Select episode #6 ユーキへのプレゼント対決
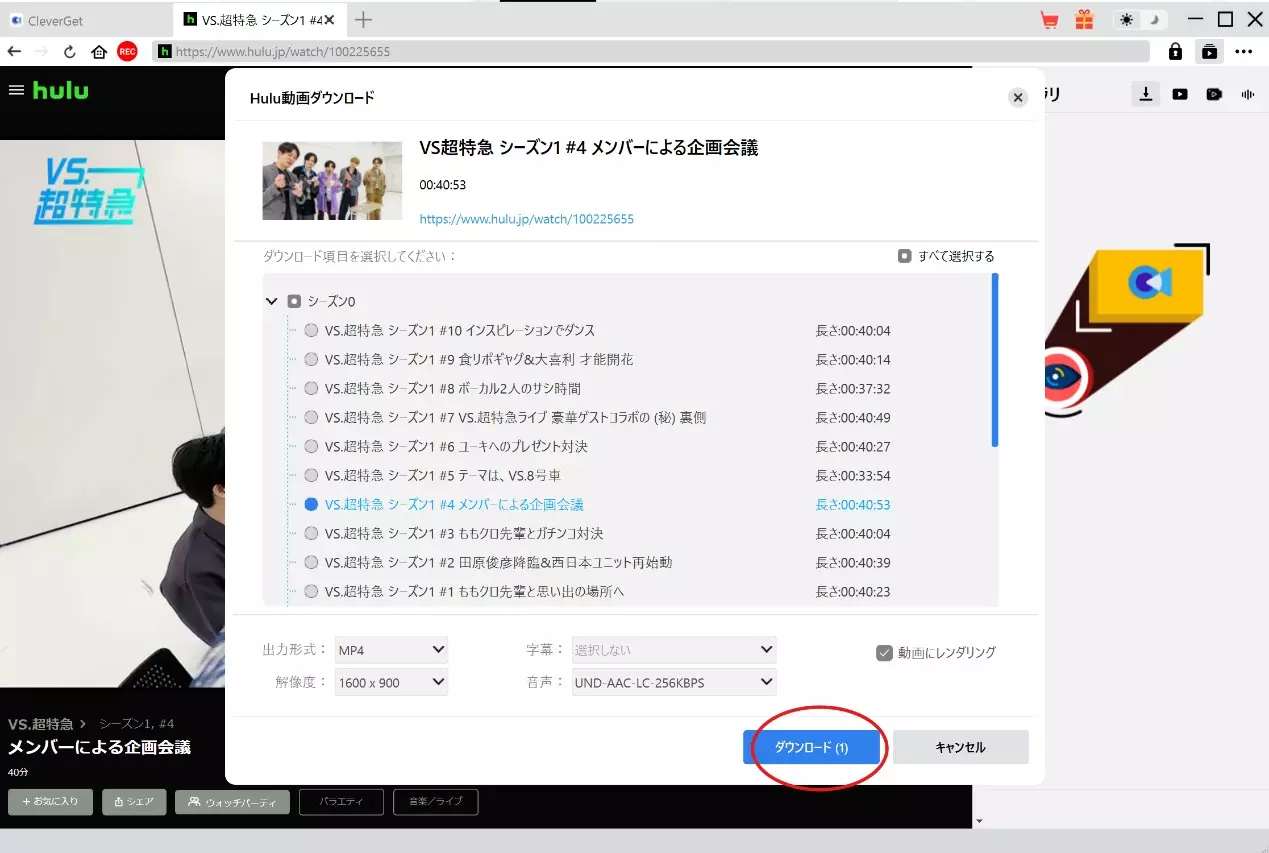 312,446
